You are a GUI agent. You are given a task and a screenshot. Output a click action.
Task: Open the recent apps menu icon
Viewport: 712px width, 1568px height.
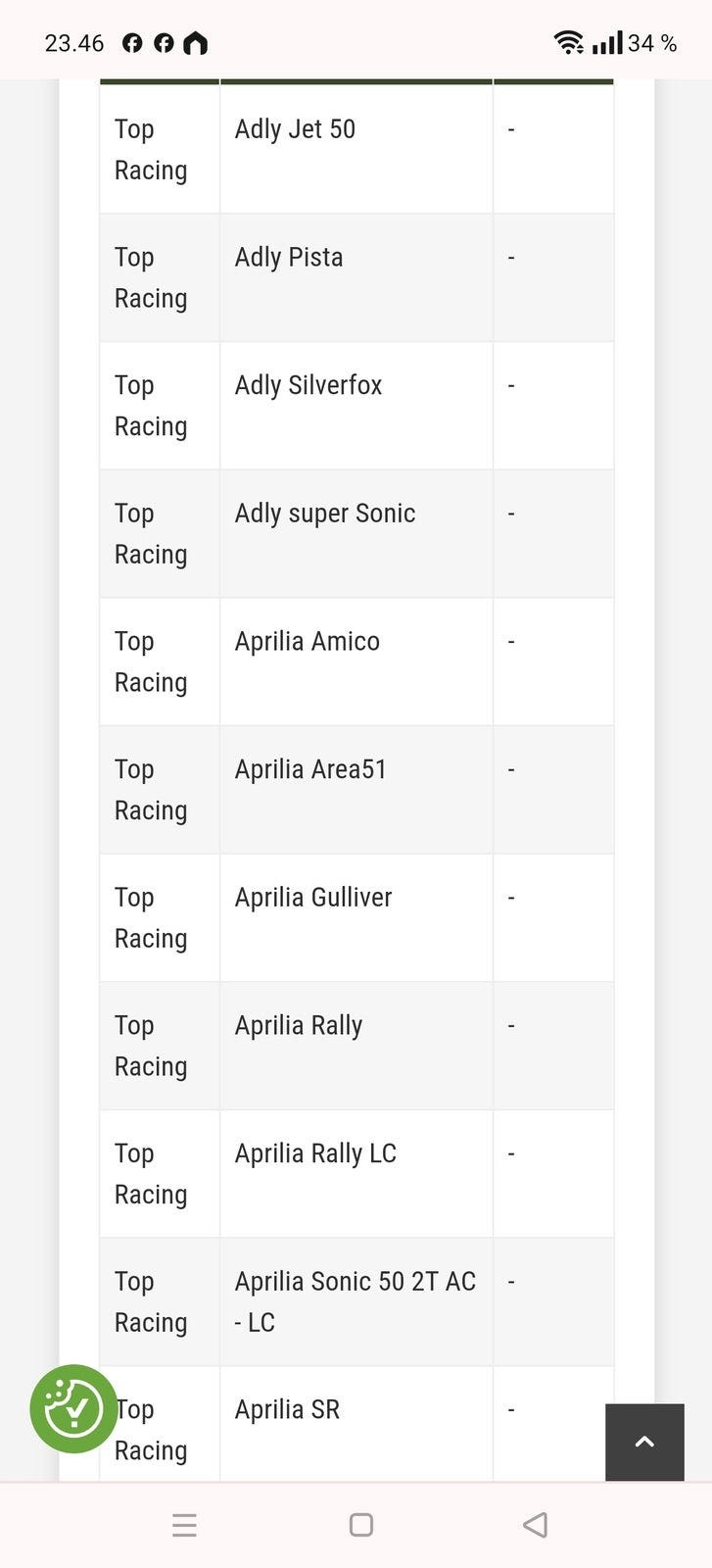click(x=184, y=1525)
